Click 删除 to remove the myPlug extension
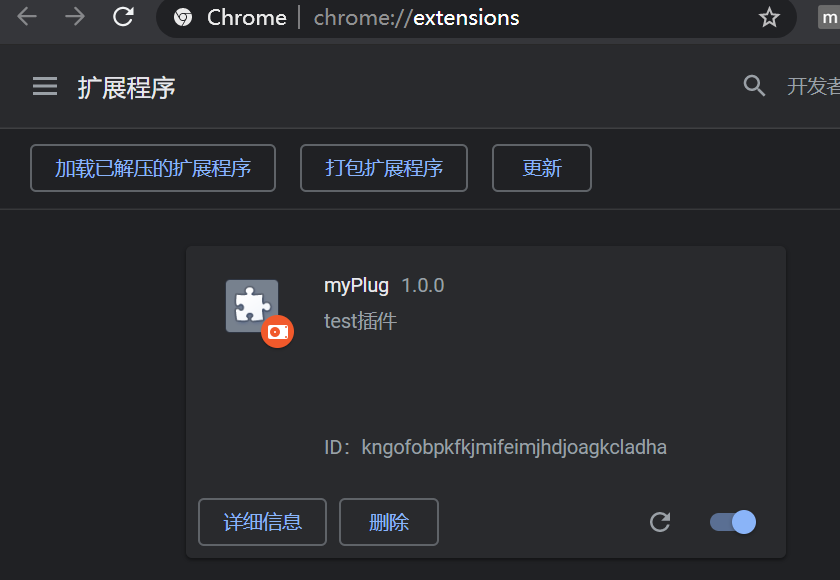 point(388,522)
